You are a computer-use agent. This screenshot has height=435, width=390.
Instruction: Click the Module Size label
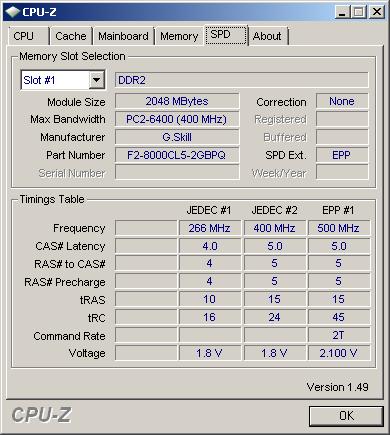pyautogui.click(x=76, y=102)
